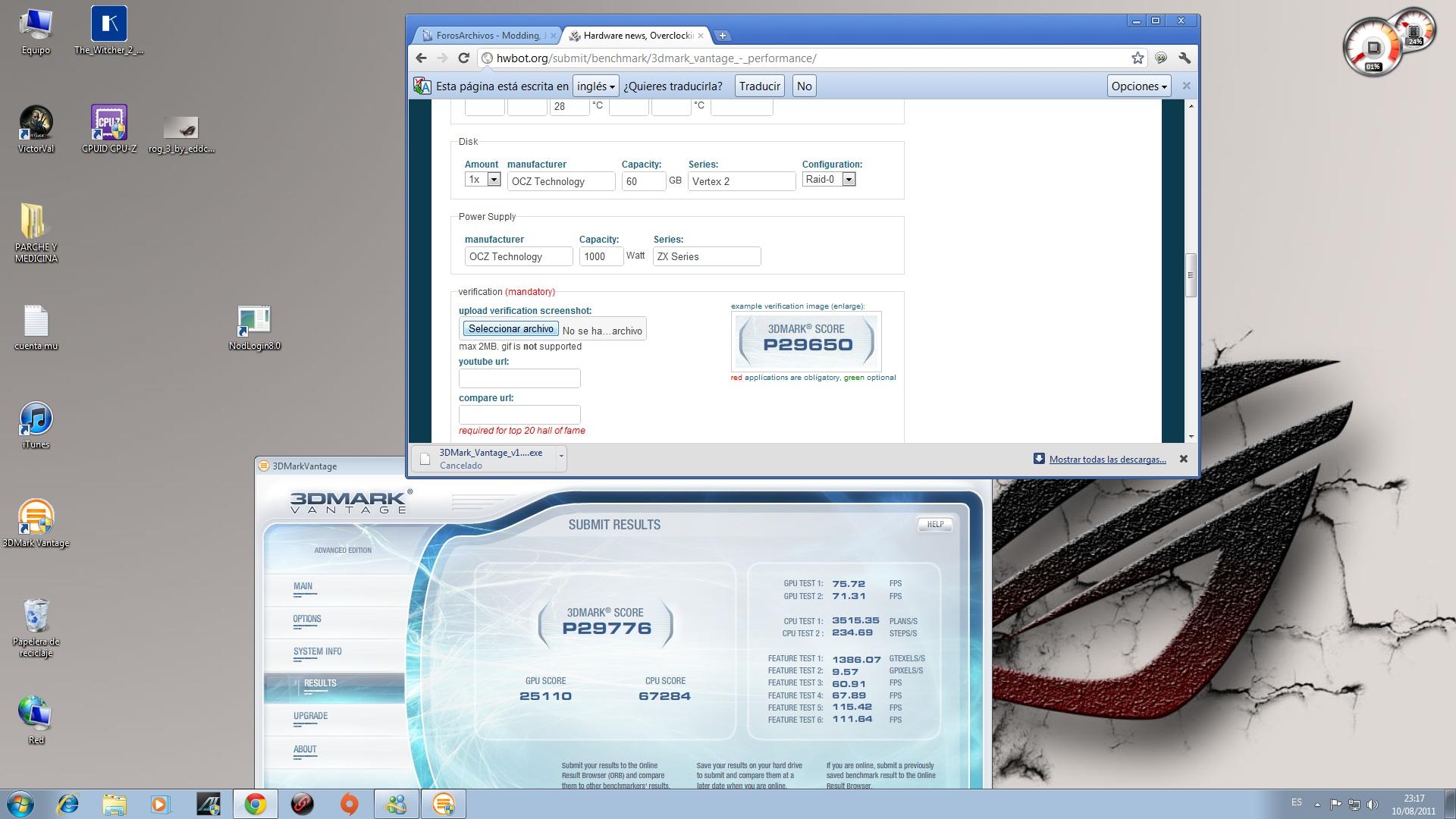Open The_Witcher_2 desktop shortcut

108,30
